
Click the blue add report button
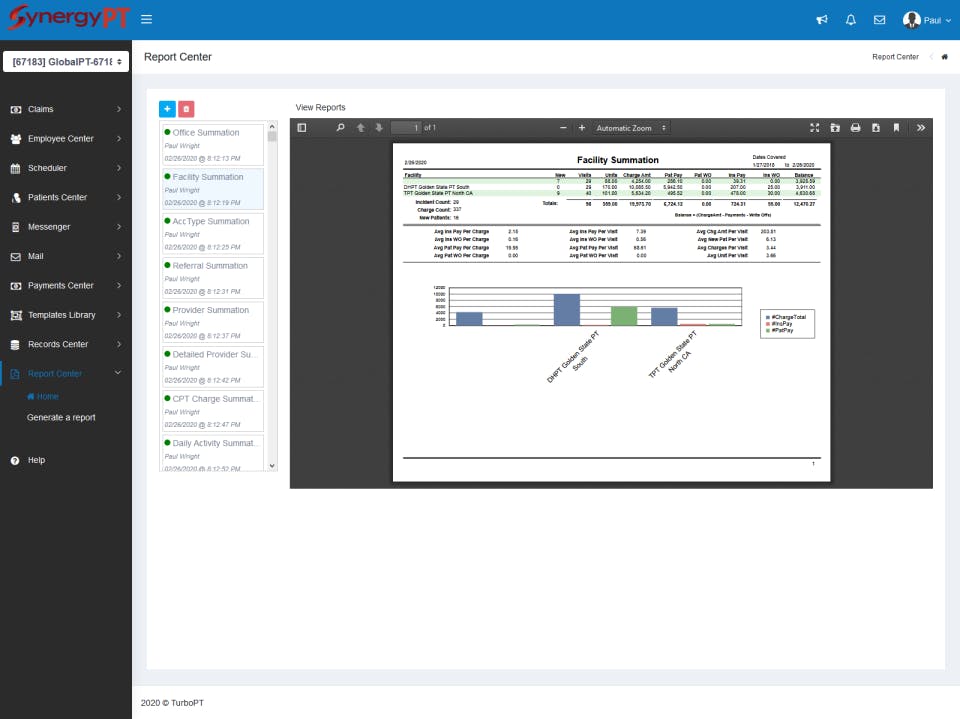click(x=167, y=108)
